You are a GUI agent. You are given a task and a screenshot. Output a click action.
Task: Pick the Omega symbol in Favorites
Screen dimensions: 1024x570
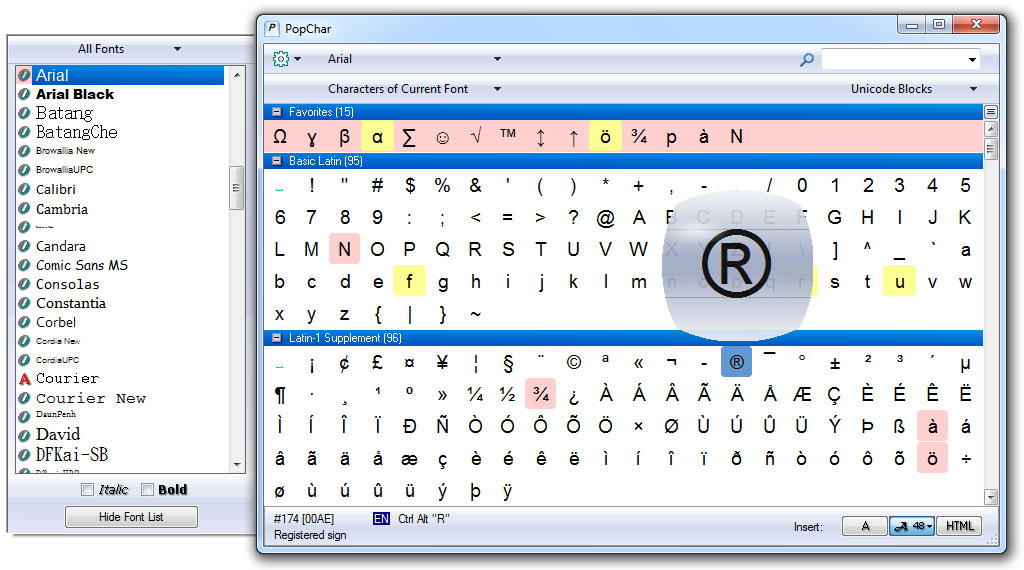pos(280,136)
